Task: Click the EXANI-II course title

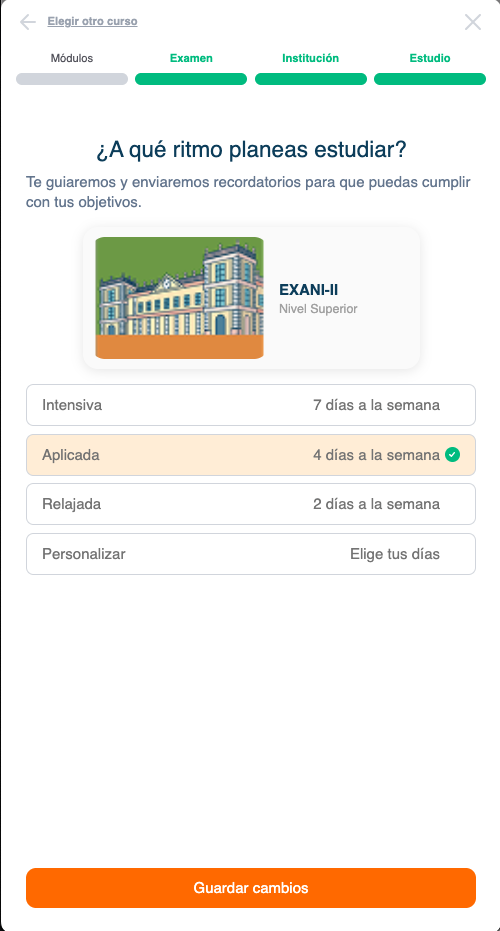Action: [x=309, y=290]
